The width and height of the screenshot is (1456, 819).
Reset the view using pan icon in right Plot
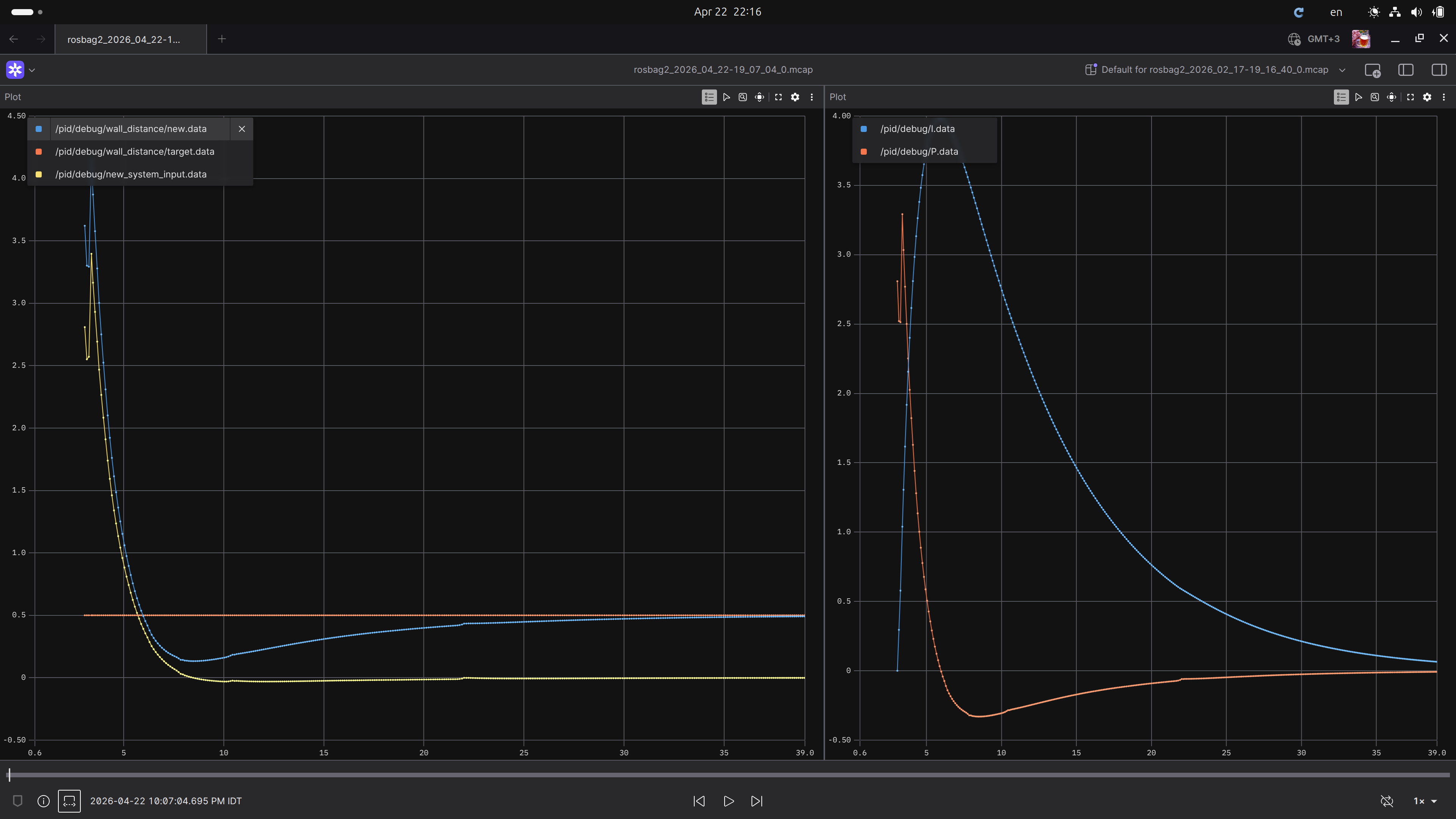click(1392, 97)
